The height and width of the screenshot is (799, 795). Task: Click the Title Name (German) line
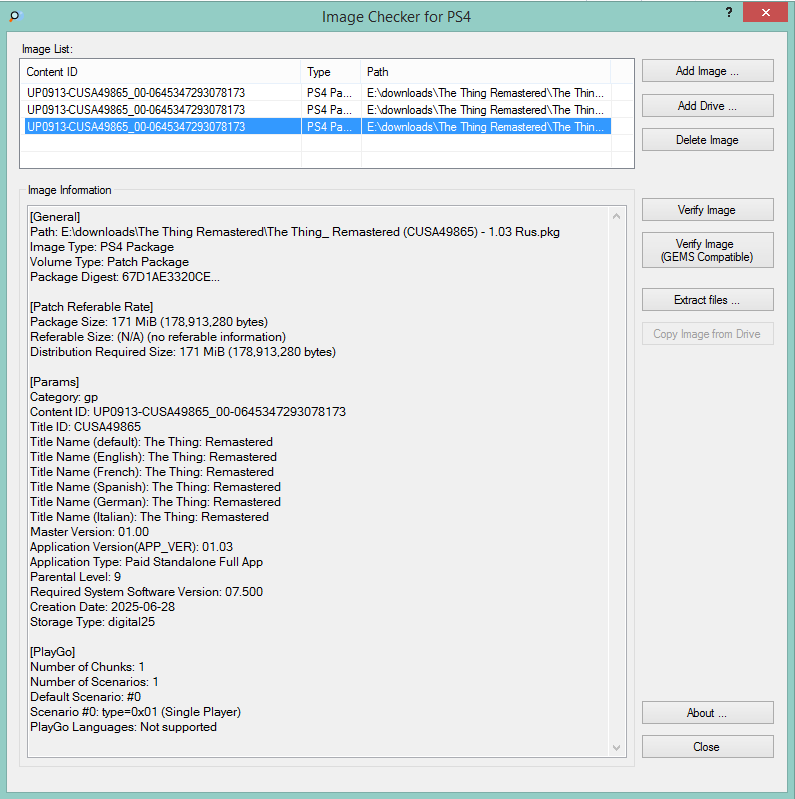click(x=155, y=501)
